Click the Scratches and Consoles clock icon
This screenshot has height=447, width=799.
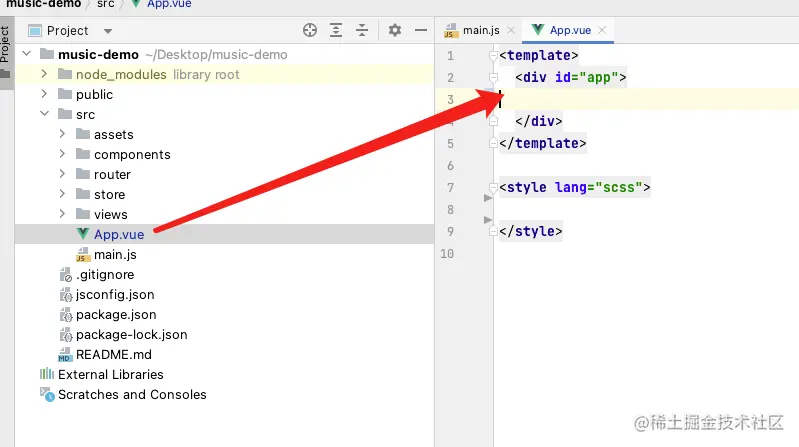pos(47,395)
